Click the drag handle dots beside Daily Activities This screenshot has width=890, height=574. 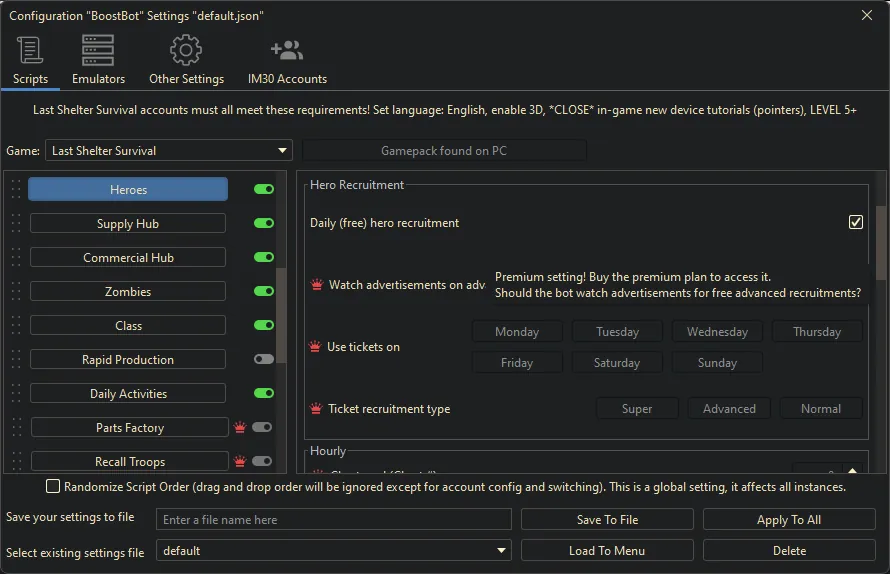click(16, 393)
